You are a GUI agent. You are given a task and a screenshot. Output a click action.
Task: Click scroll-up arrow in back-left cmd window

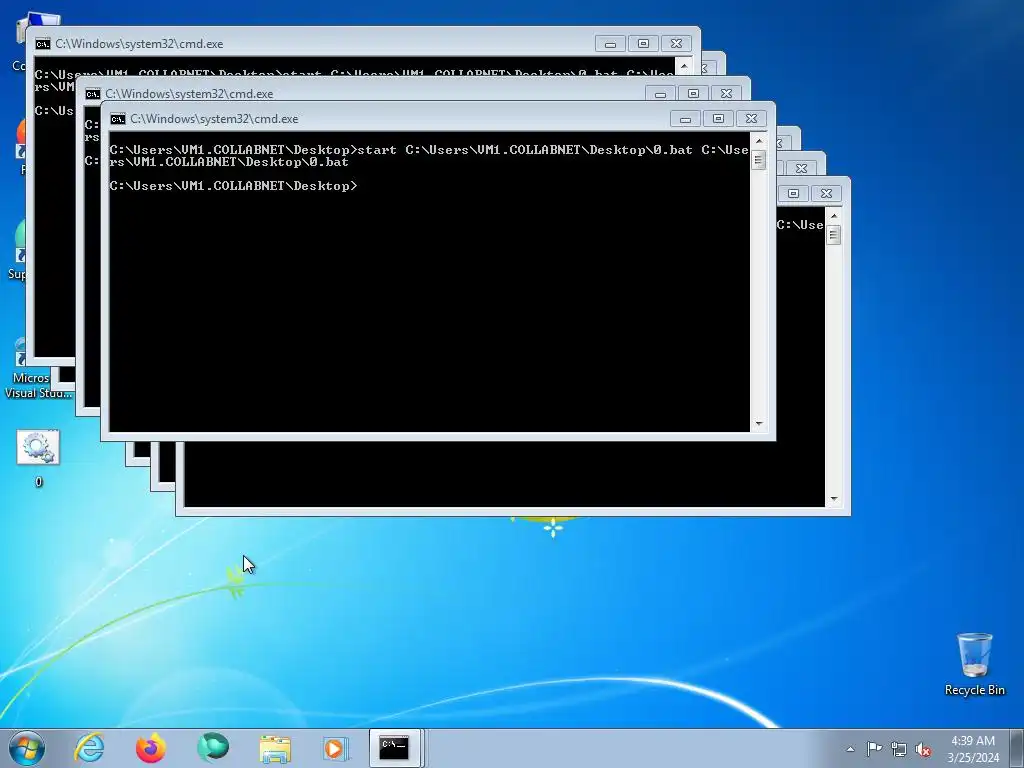coord(684,66)
